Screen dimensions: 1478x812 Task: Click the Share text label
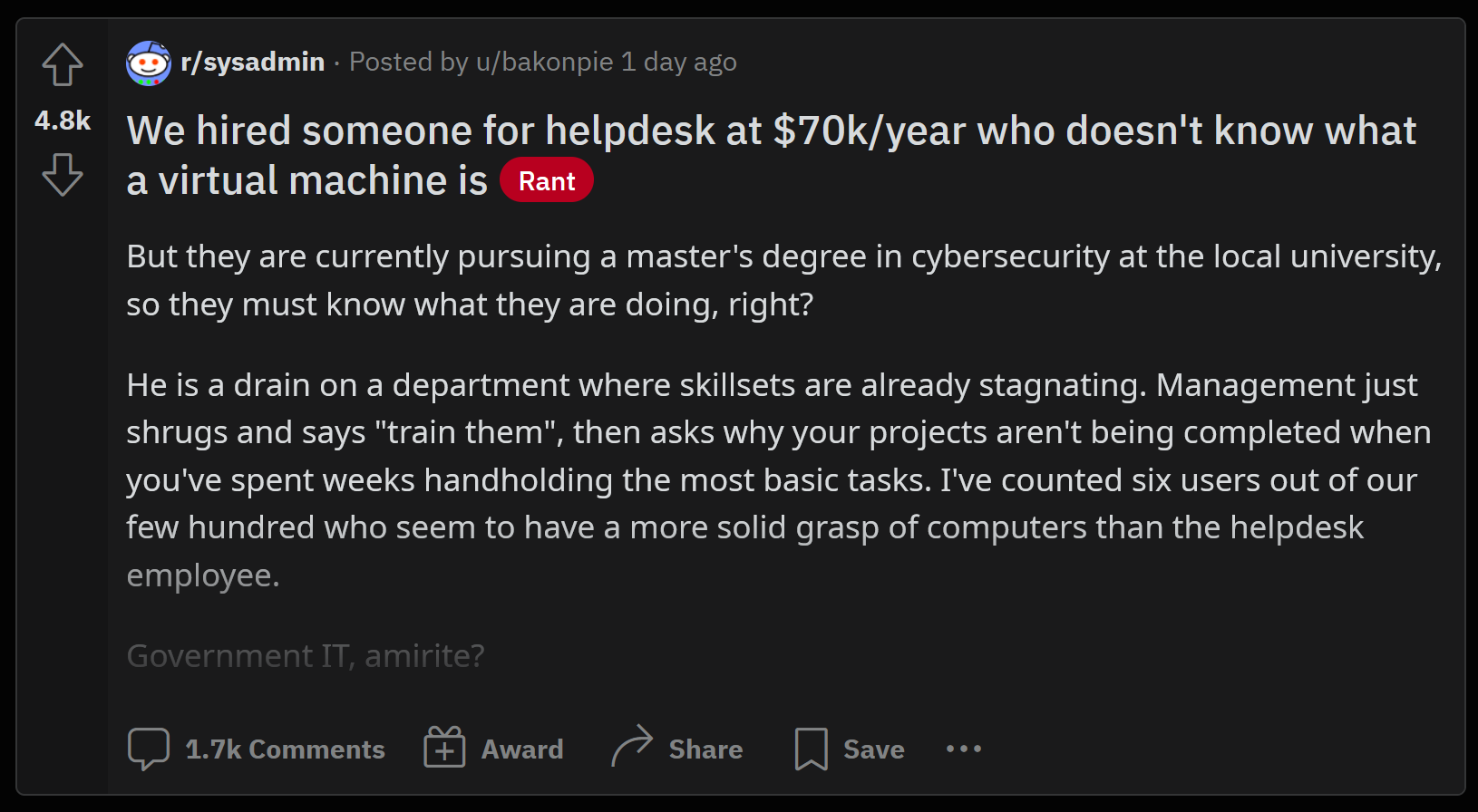click(x=705, y=749)
